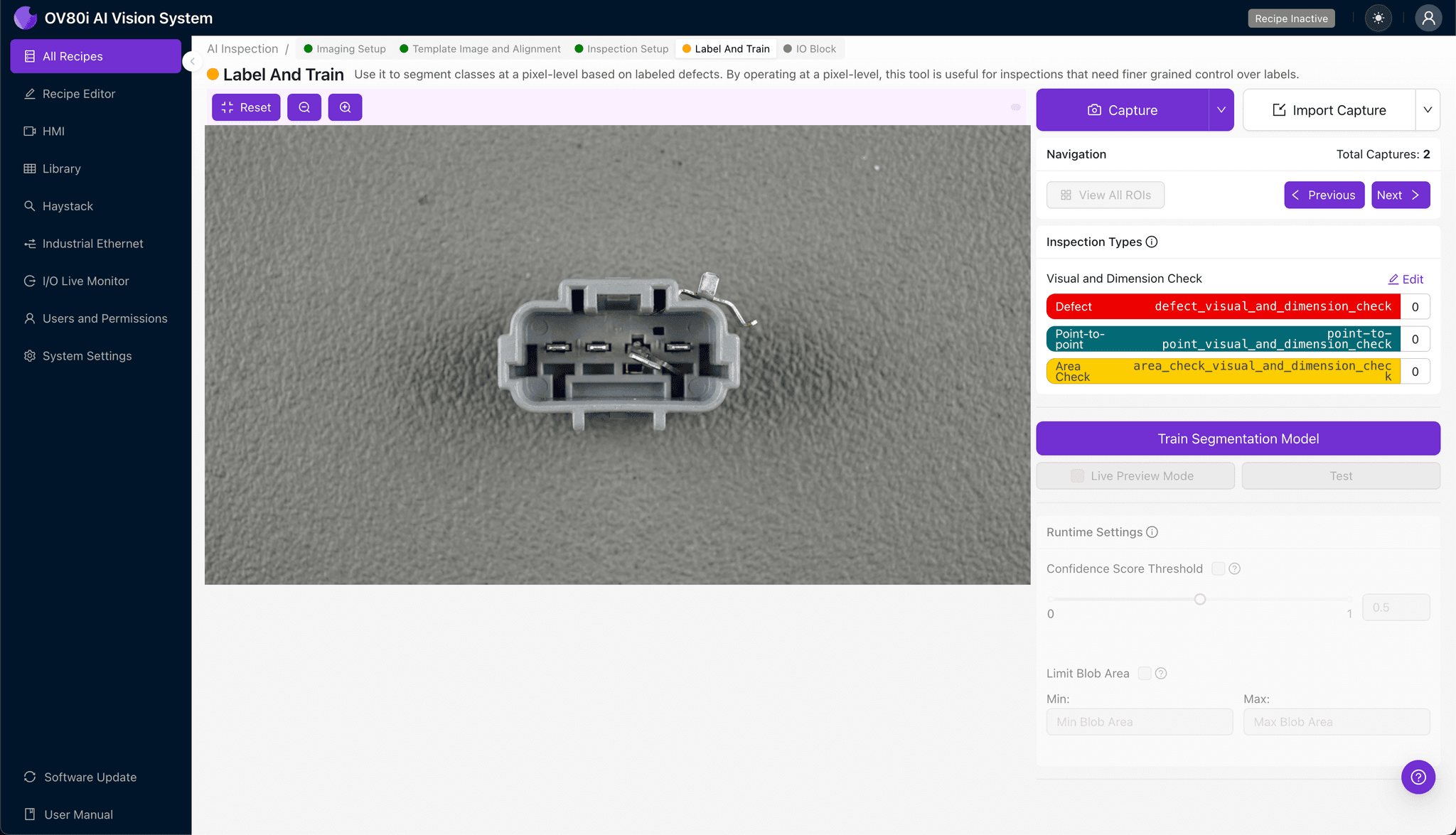The width and height of the screenshot is (1456, 835).
Task: Click the Inspection Types info icon
Action: pyautogui.click(x=1152, y=242)
